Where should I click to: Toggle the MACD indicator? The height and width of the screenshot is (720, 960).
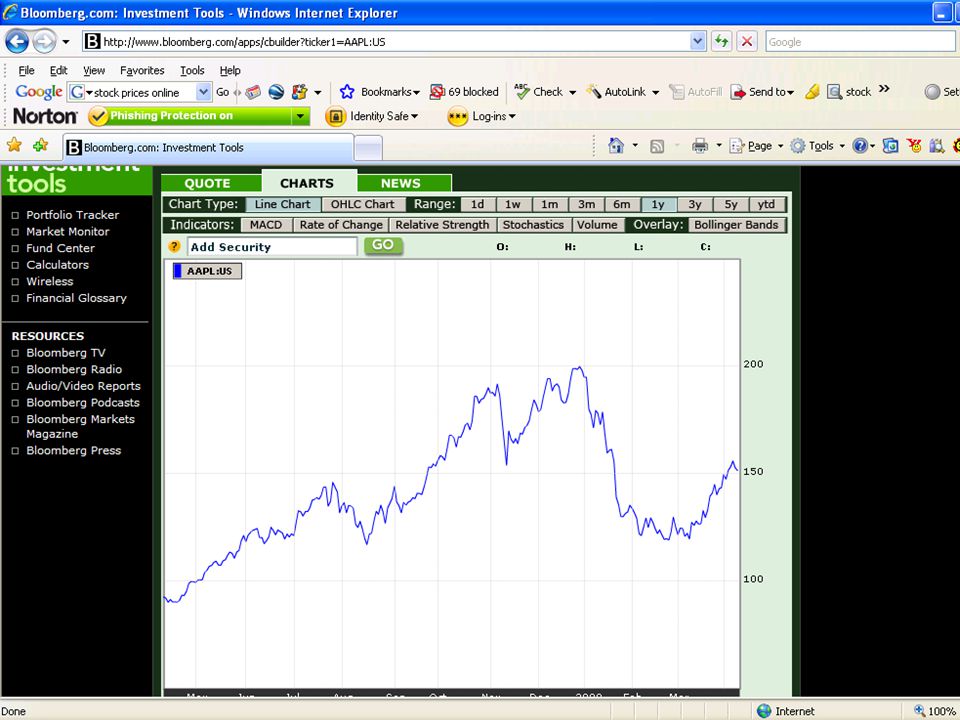point(266,225)
